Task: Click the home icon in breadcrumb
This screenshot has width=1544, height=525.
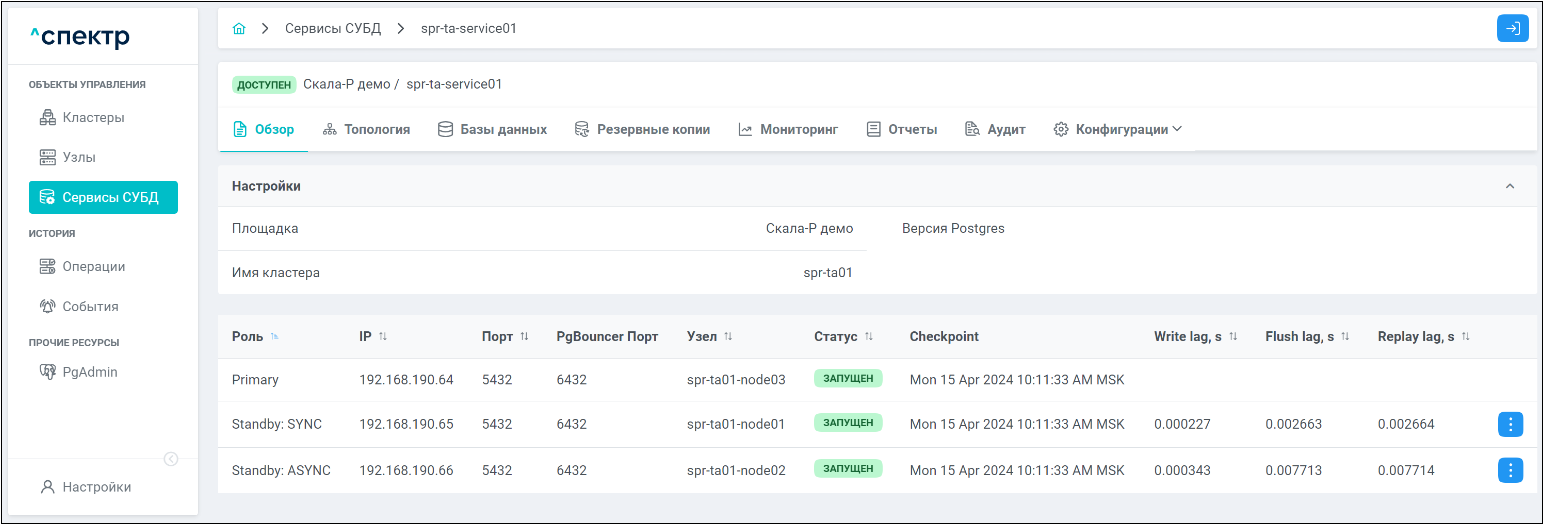Action: (x=239, y=29)
